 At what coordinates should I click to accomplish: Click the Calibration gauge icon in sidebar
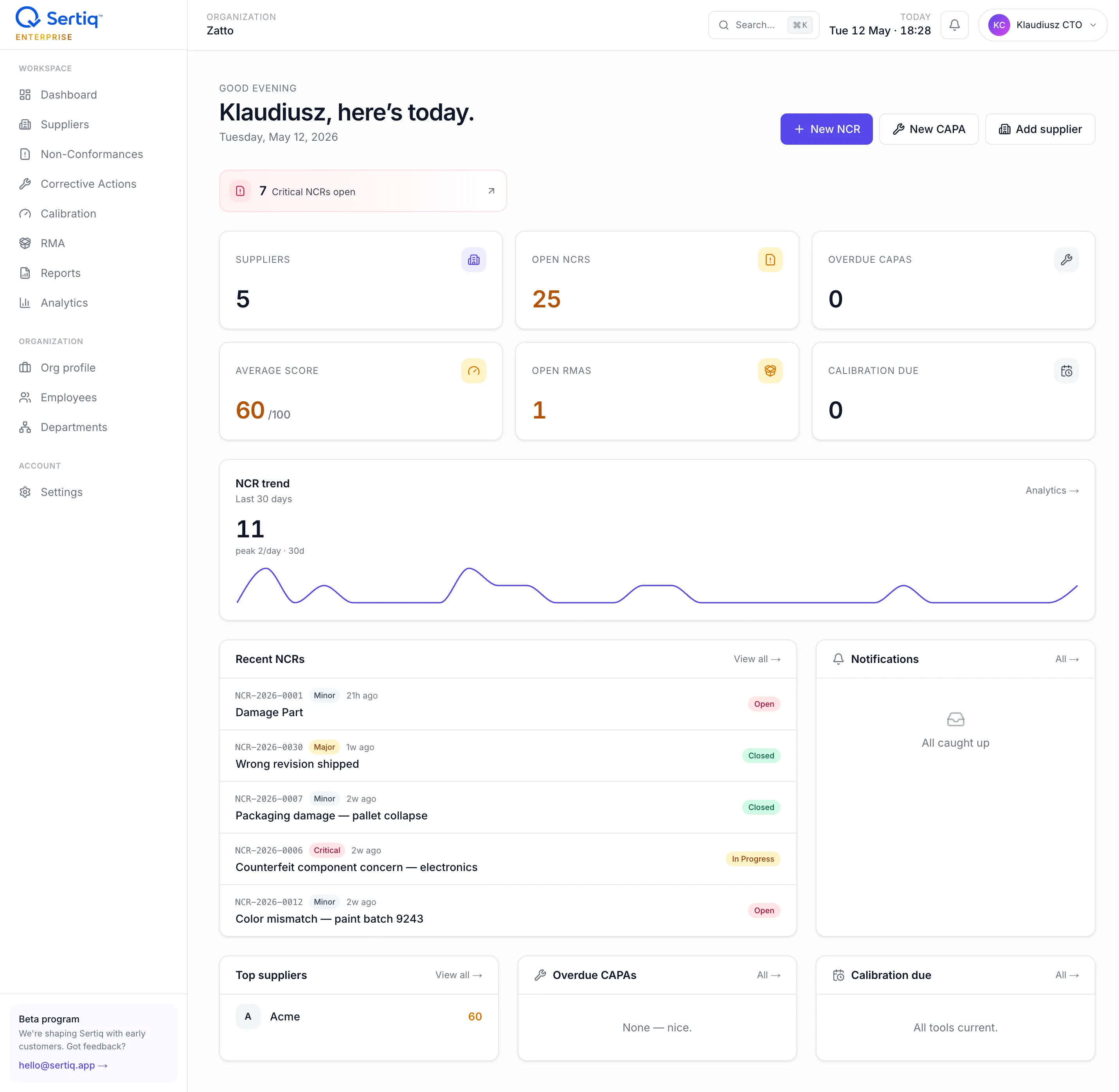point(25,213)
